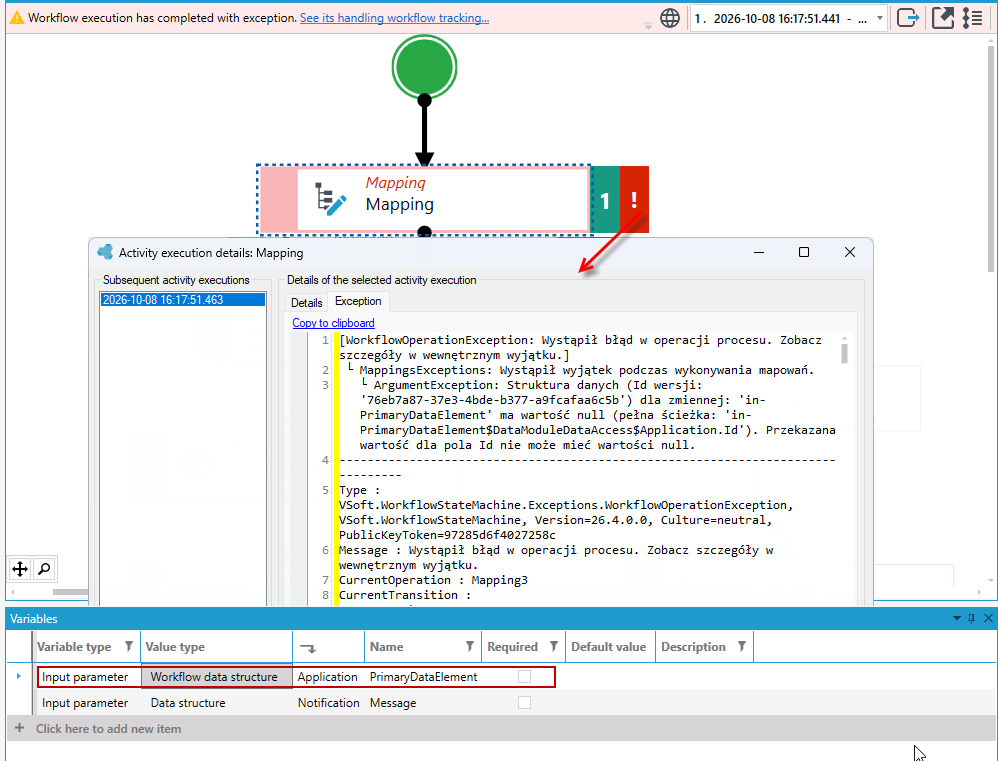Click the list tree view icon at top right
998x761 pixels.
[973, 18]
